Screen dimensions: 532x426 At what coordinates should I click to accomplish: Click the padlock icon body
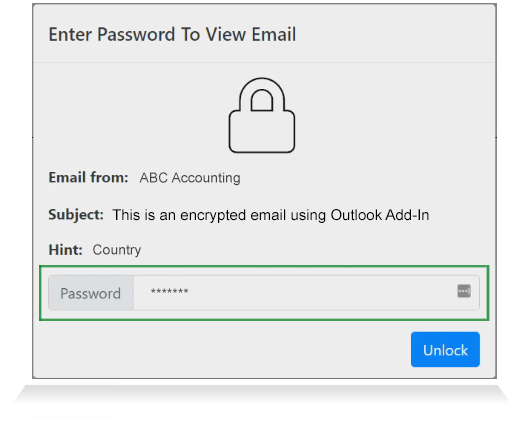[262, 131]
